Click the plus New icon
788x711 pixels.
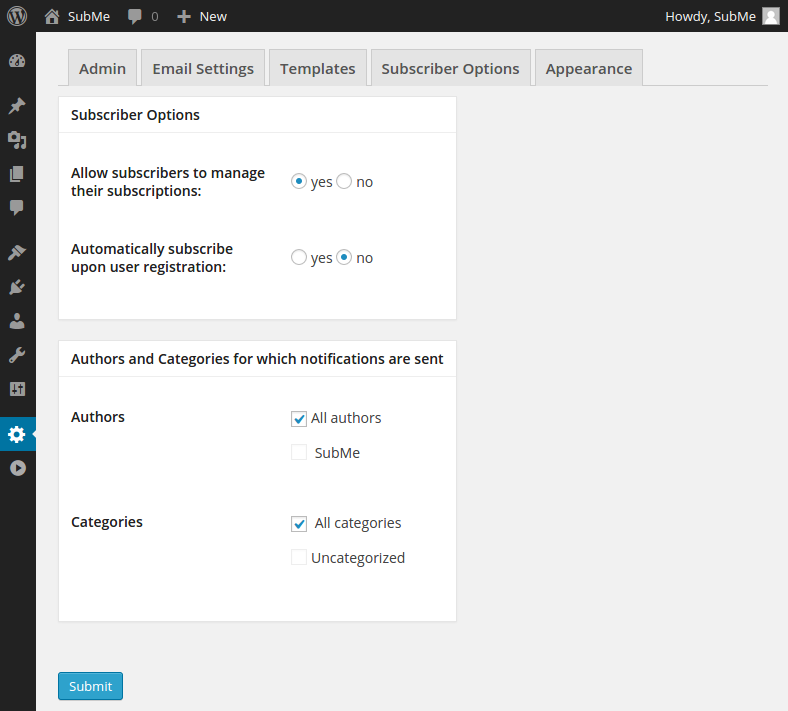(184, 17)
